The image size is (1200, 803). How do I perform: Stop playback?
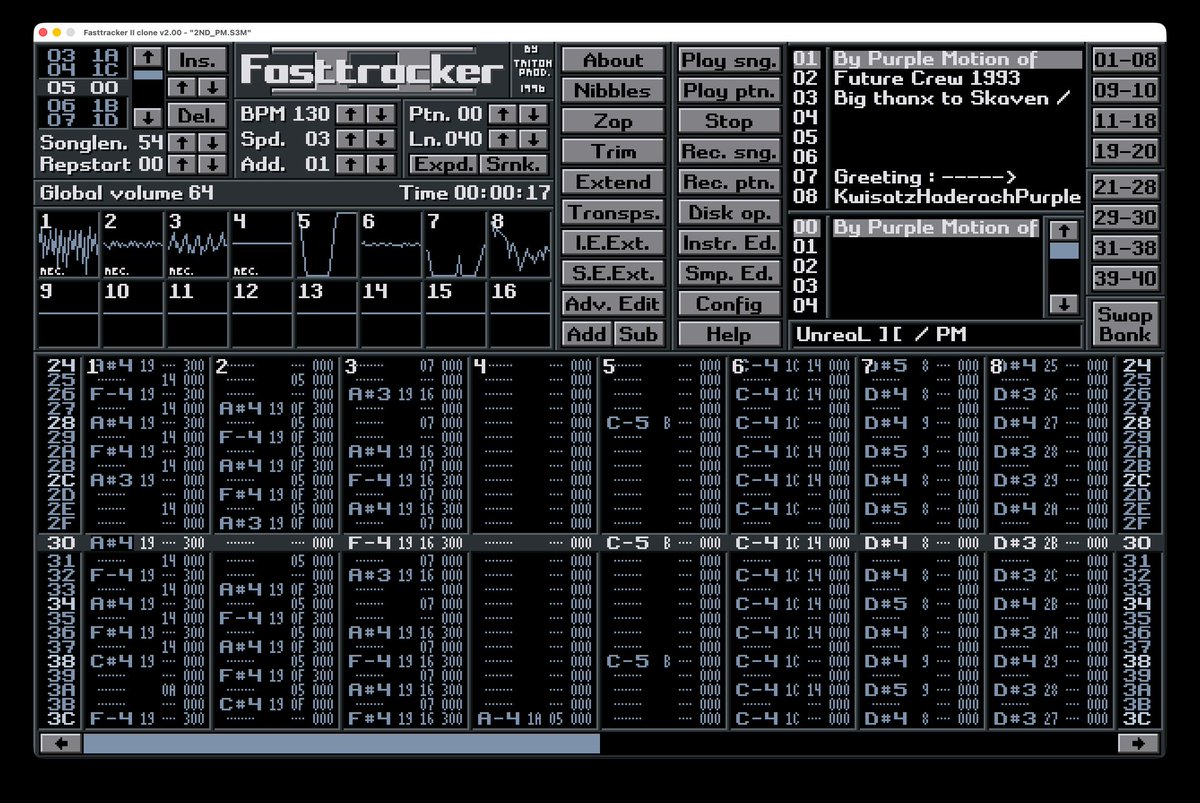729,121
